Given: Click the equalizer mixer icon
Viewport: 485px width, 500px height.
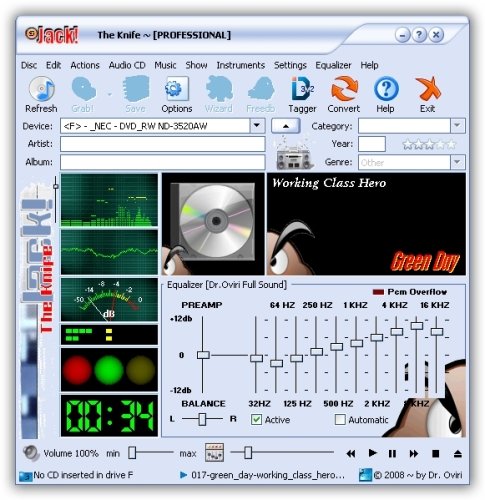Looking at the screenshot, I should pos(214,453).
